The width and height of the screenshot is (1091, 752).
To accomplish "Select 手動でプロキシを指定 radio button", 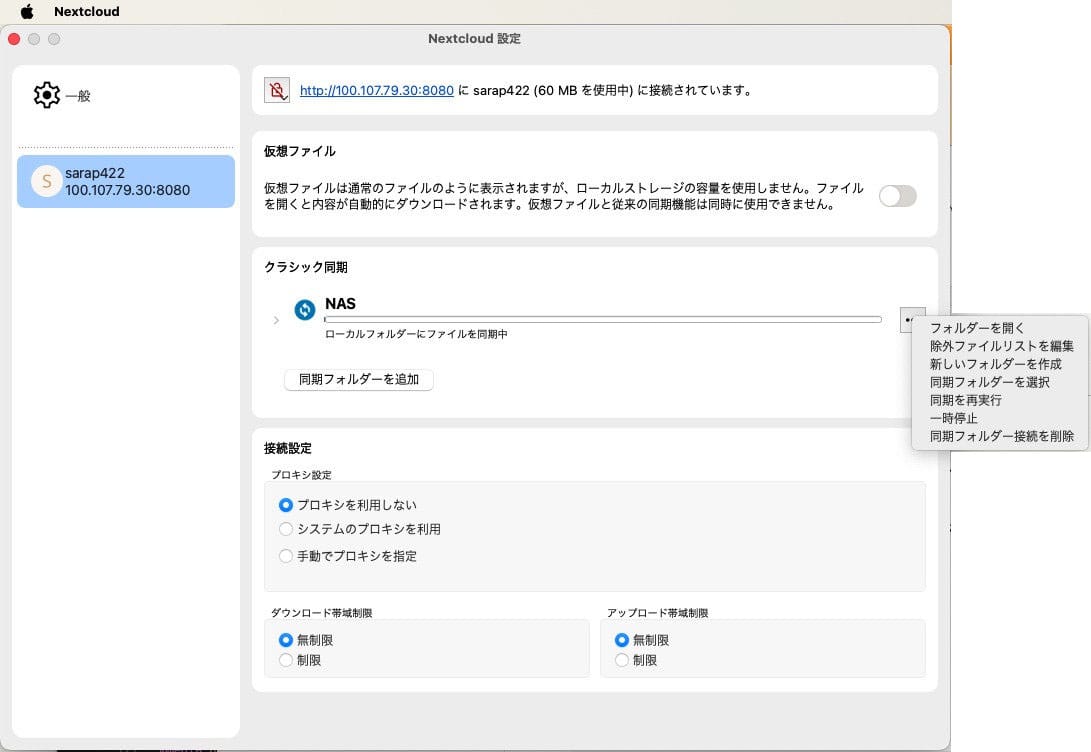I will [x=285, y=556].
